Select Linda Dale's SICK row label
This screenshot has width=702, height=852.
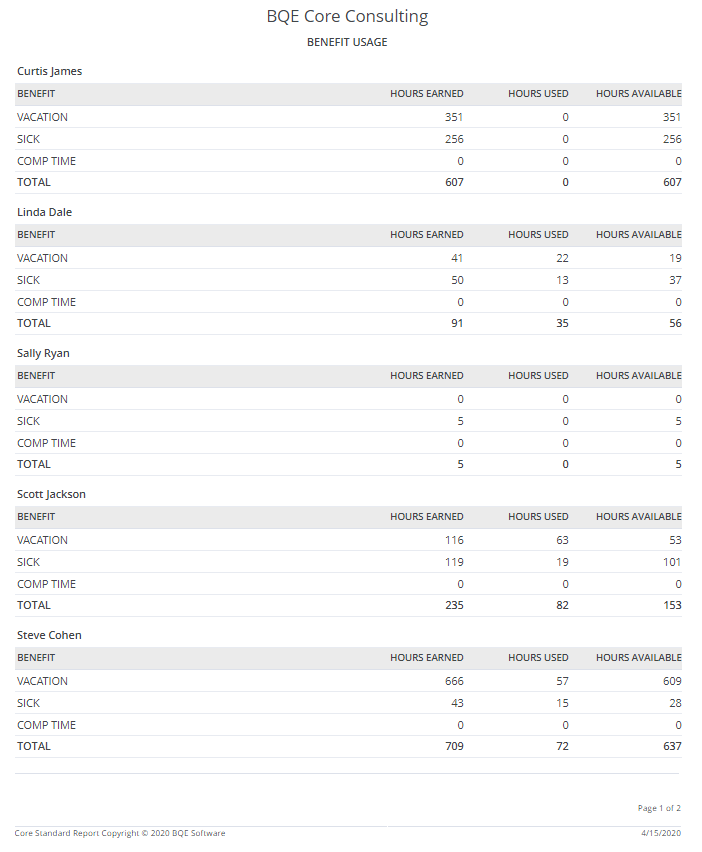click(x=28, y=280)
